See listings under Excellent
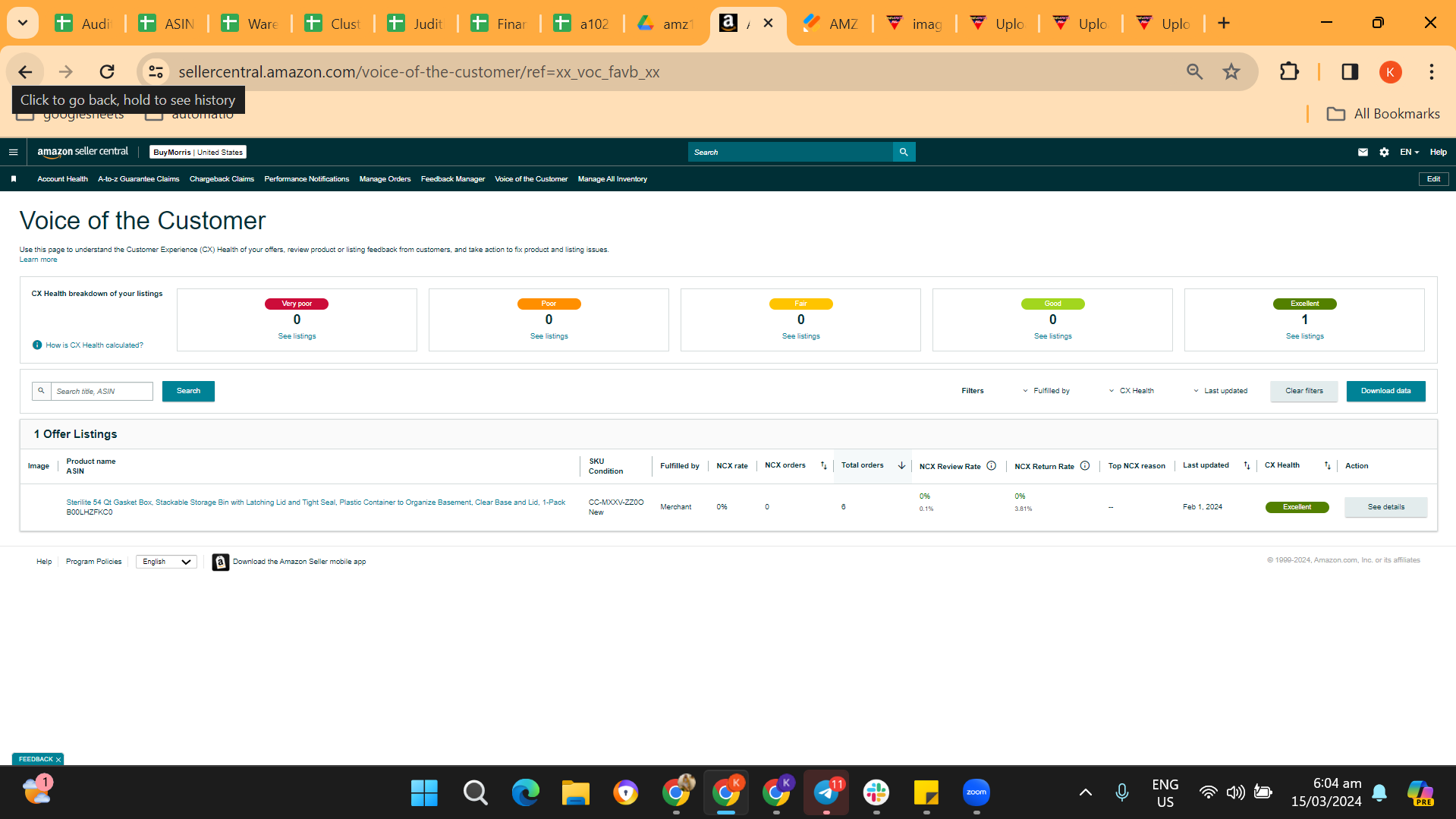 pos(1305,336)
